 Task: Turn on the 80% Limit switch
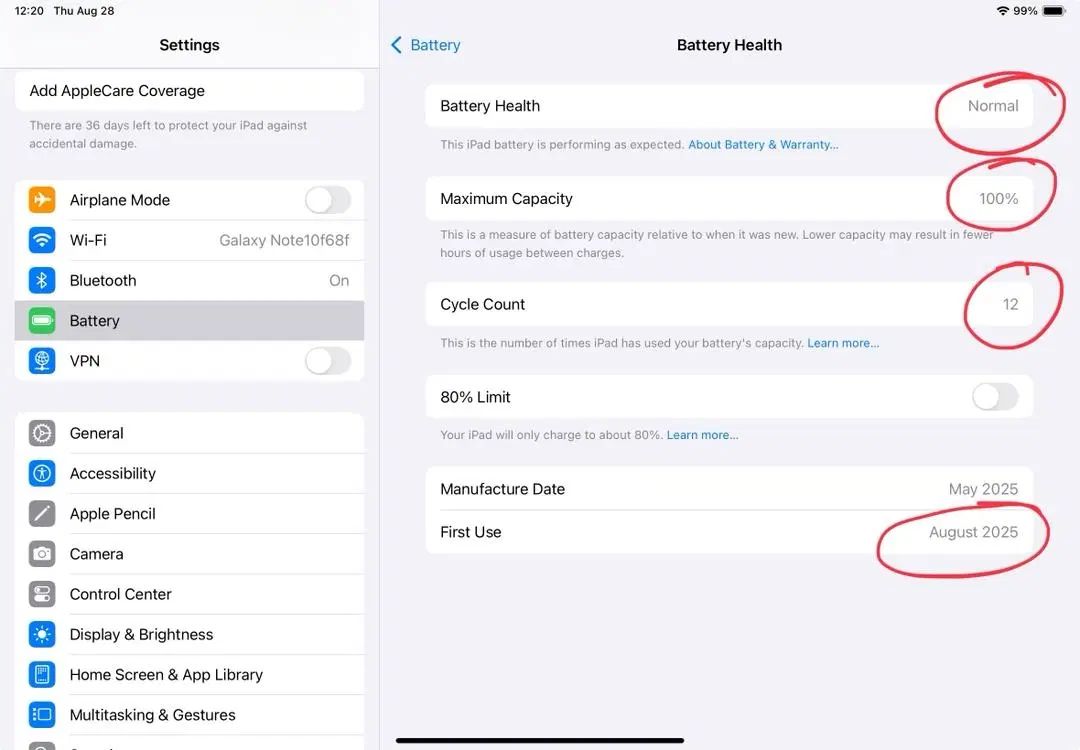[x=995, y=397]
